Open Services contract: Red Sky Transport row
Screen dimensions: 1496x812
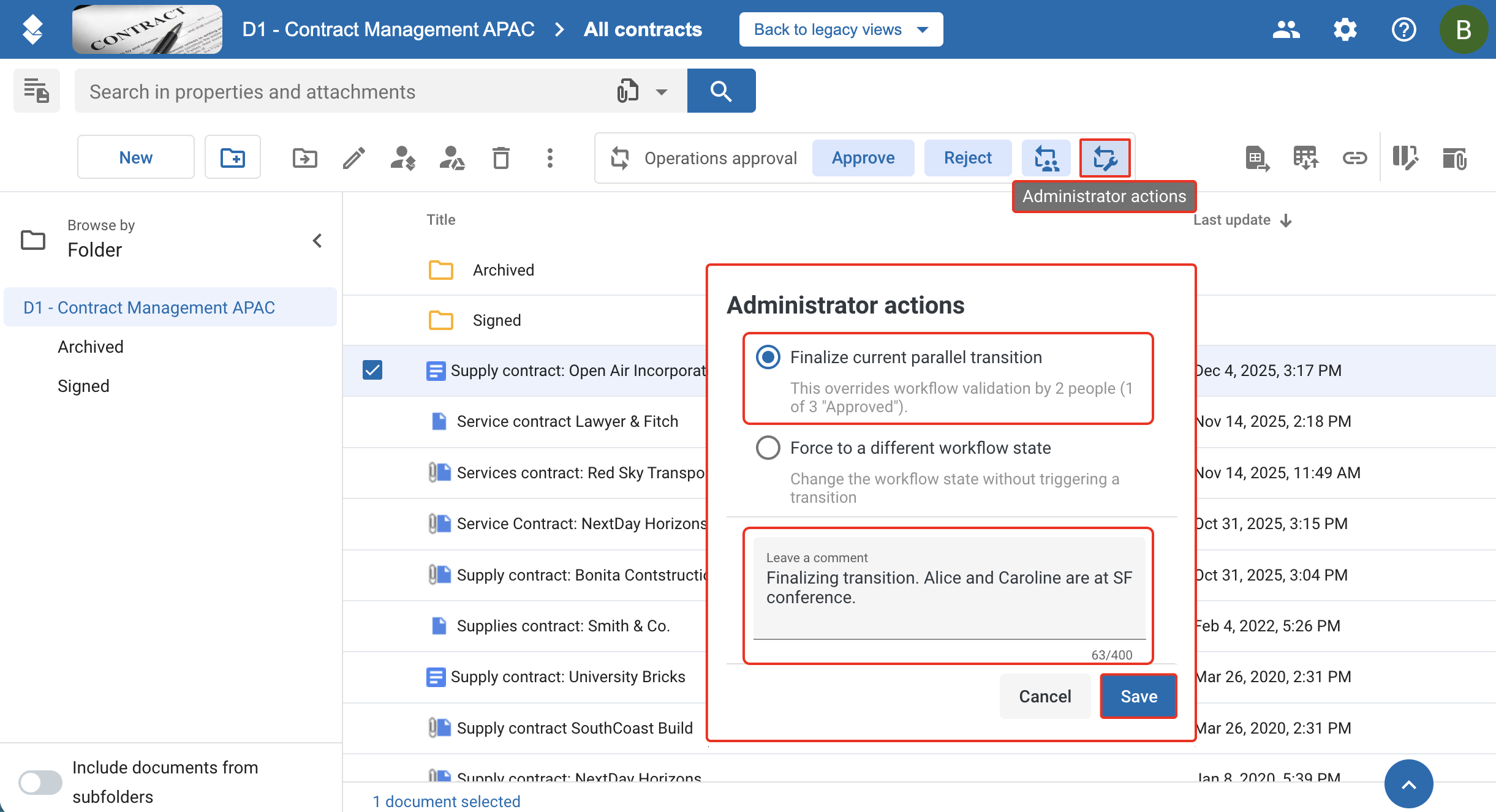click(581, 473)
